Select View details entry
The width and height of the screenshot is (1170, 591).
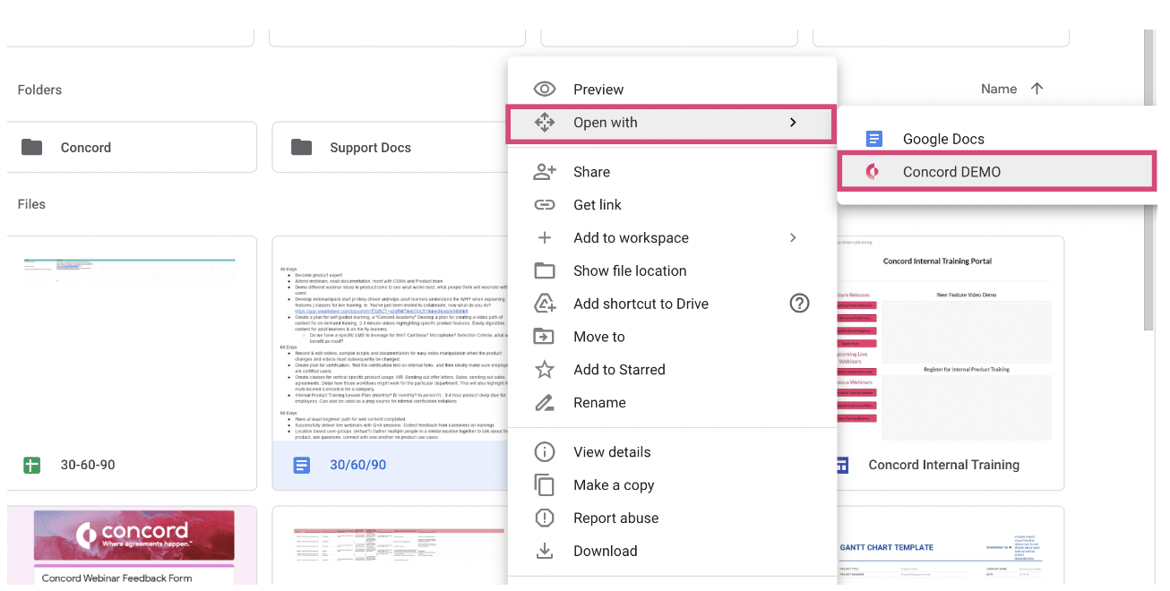(x=672, y=451)
